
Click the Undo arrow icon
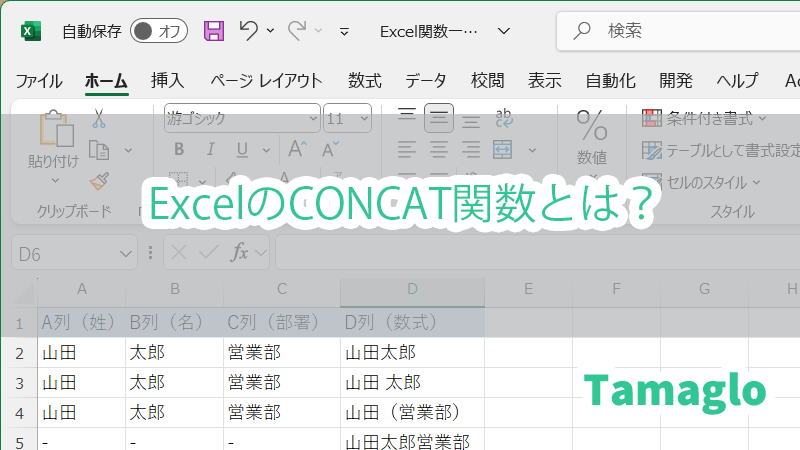click(x=250, y=31)
